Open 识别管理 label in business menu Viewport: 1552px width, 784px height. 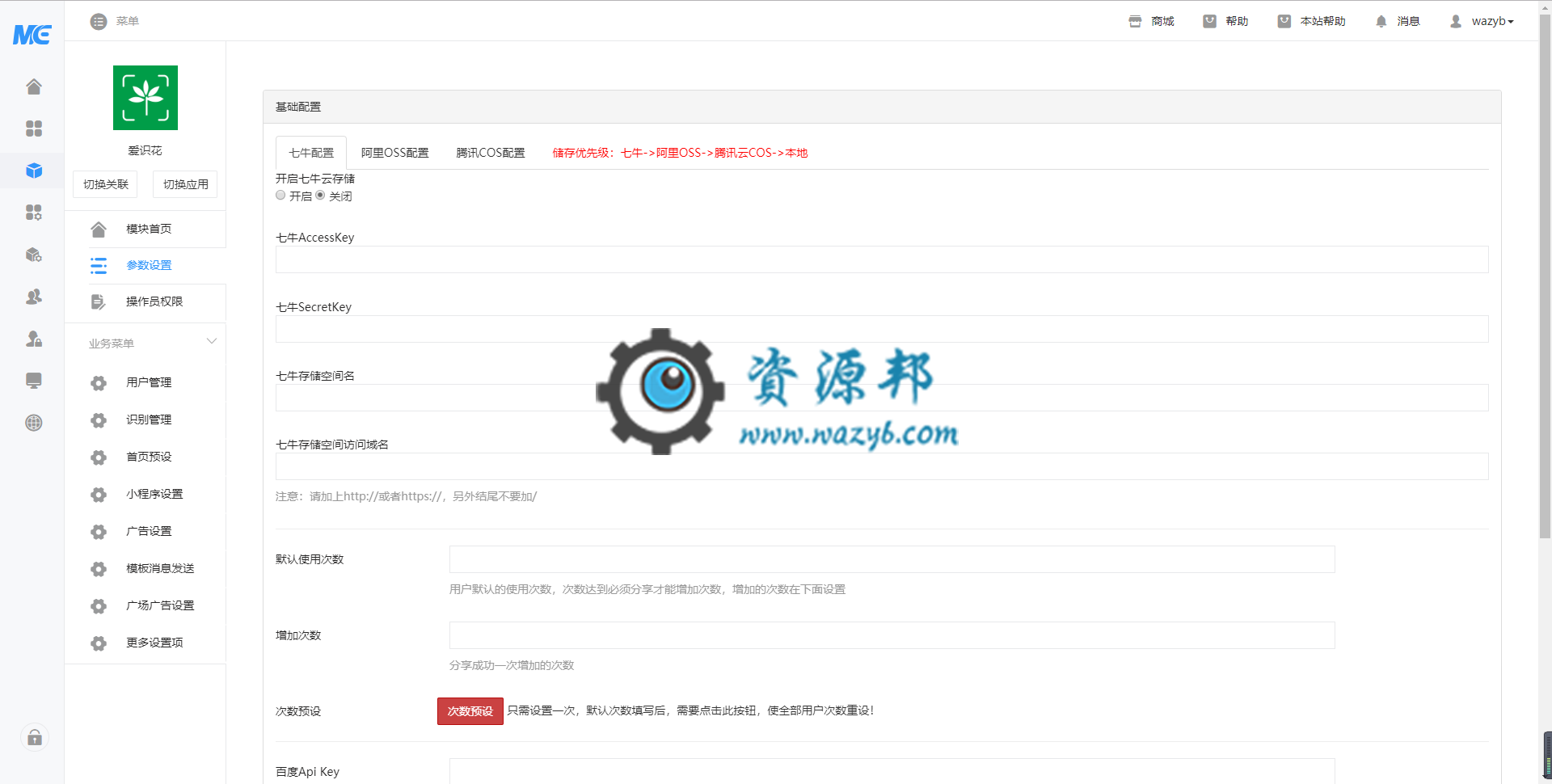[x=149, y=419]
